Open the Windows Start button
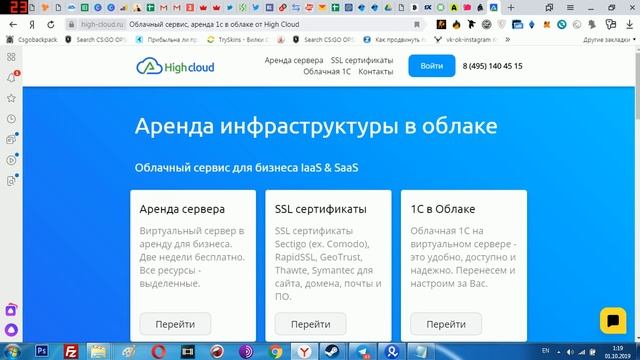 tap(11, 351)
